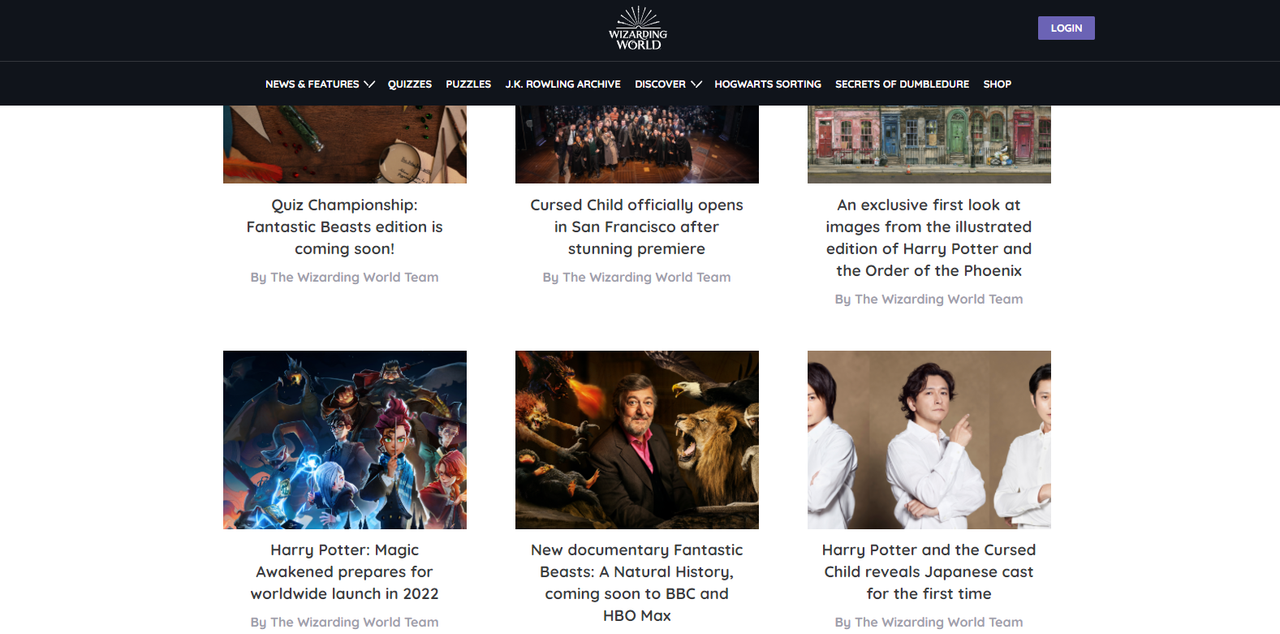
Task: Open Fantastic Beasts: A Natural History headline
Action: pyautogui.click(x=637, y=583)
